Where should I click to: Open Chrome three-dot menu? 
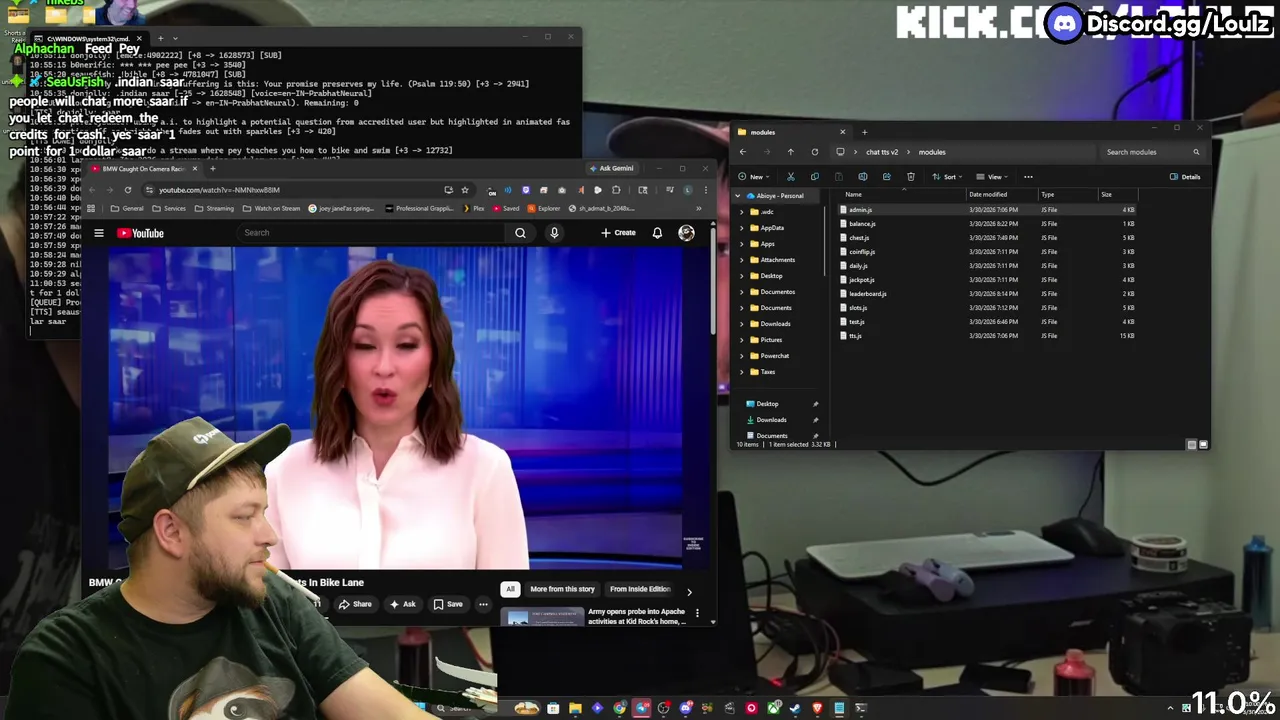(x=705, y=190)
